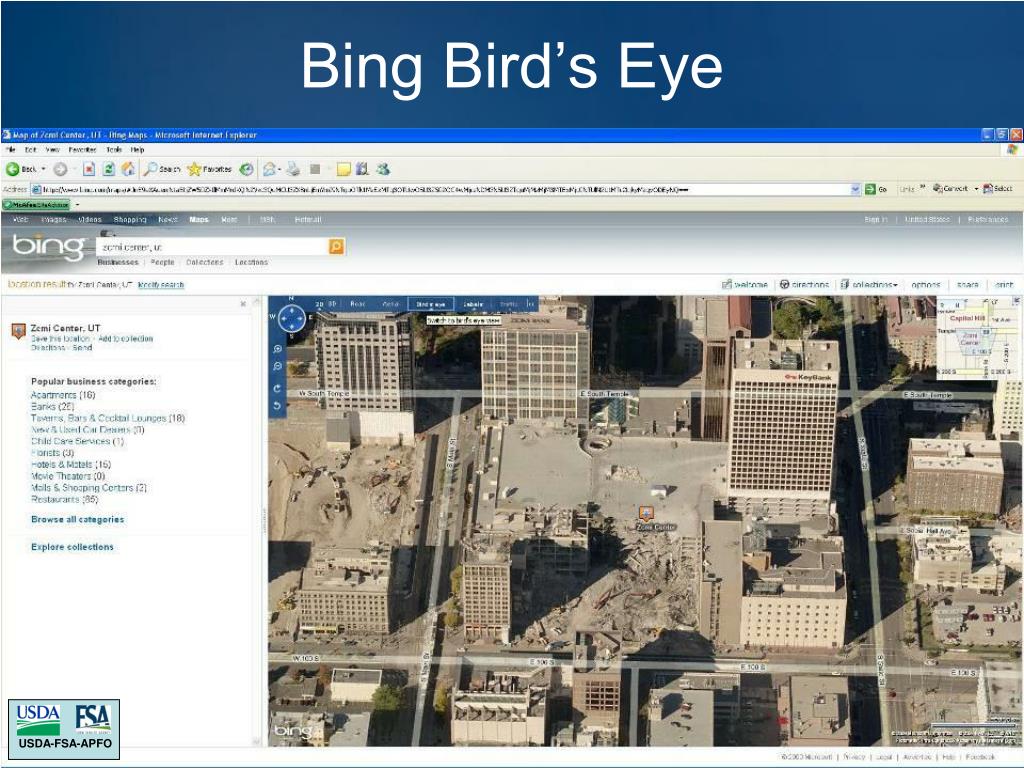Click the red Stop icon in the IE toolbar
Screen dimensions: 1024x768
(89, 169)
